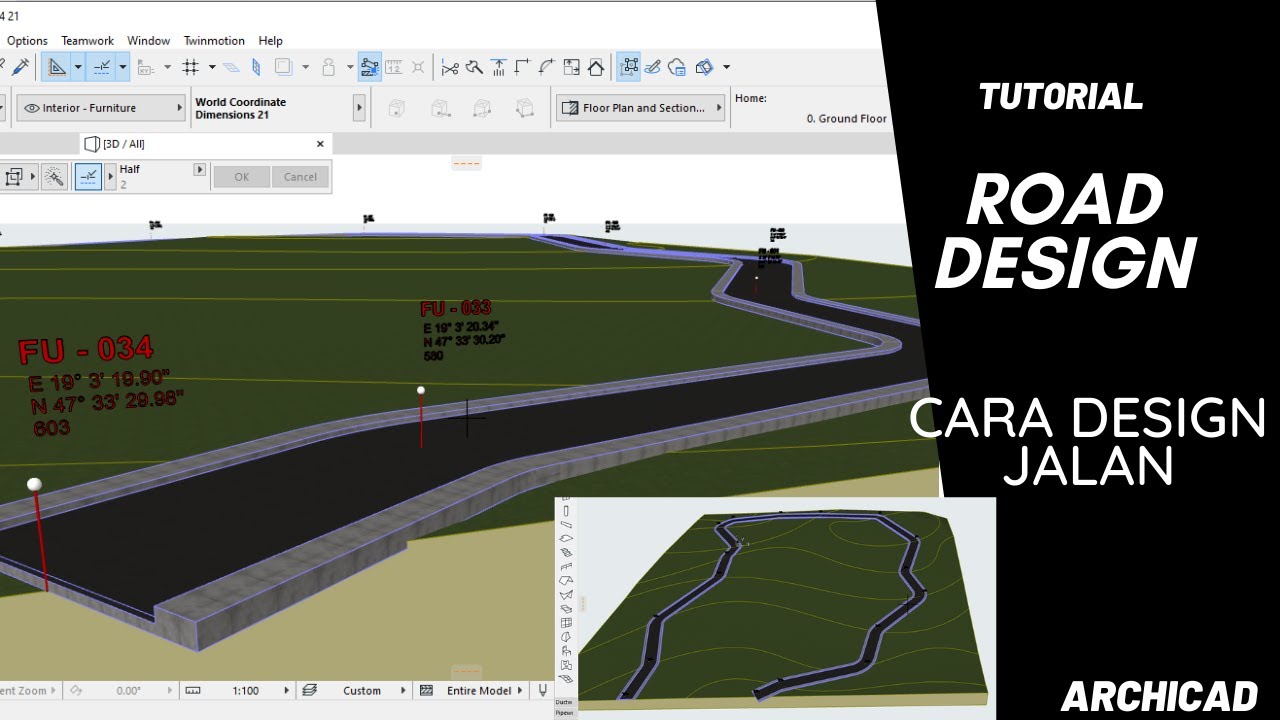This screenshot has width=1280, height=720.
Task: Open the Entire Model structure display dropdown
Action: (x=477, y=691)
